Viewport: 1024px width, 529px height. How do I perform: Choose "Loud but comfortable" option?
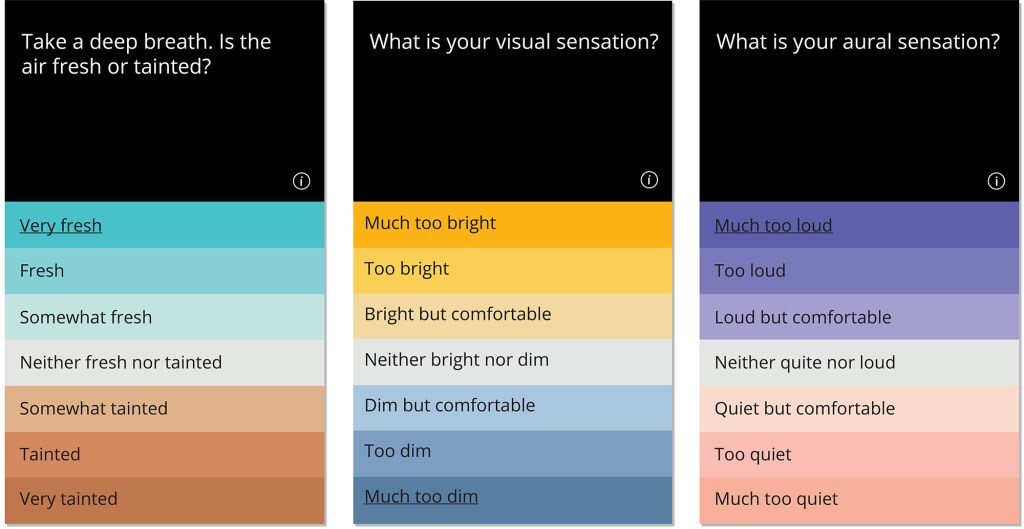(803, 317)
